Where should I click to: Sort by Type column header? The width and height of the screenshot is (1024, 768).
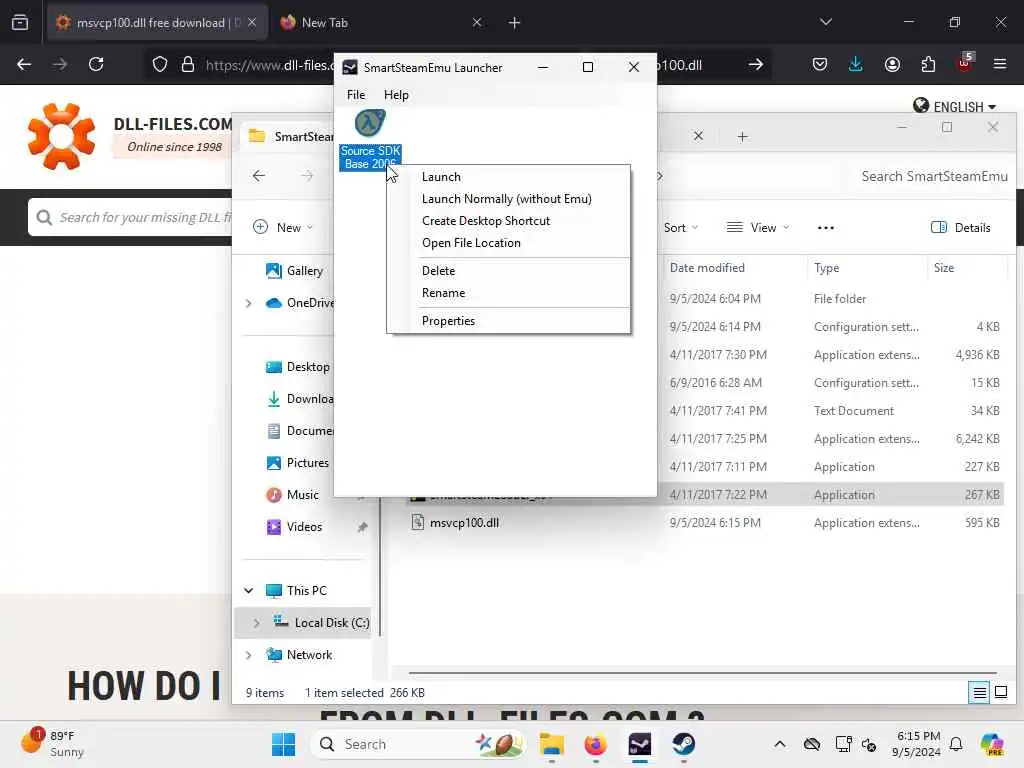(826, 268)
